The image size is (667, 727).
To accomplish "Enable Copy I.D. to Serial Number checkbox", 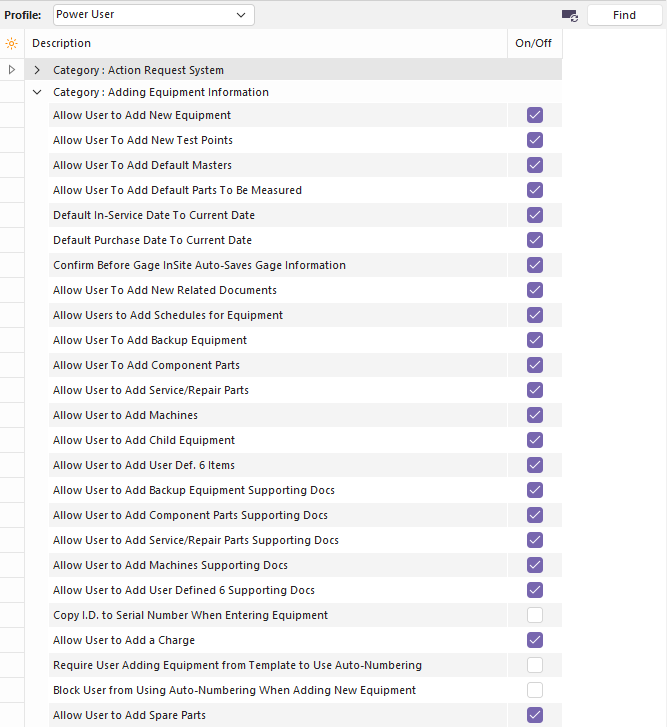I will pyautogui.click(x=535, y=615).
